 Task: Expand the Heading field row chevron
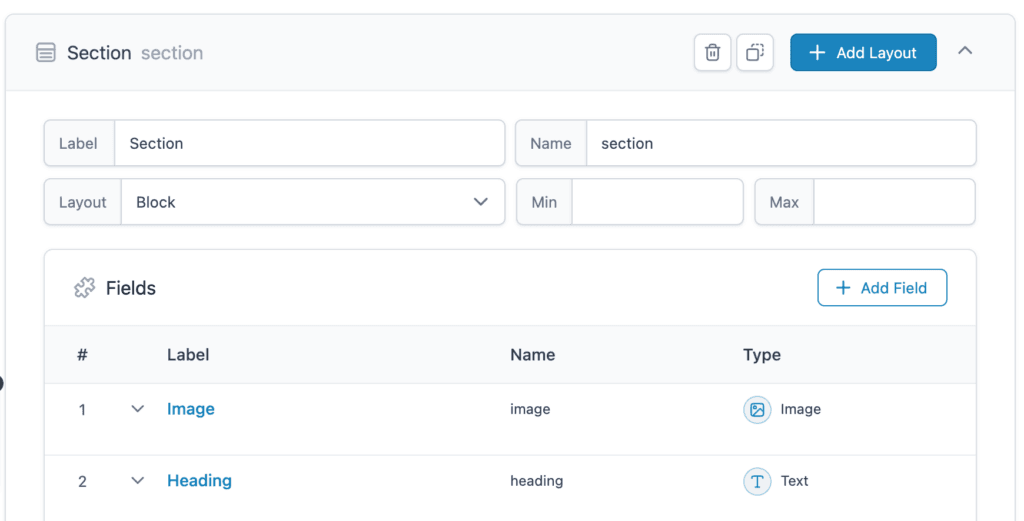(x=137, y=481)
